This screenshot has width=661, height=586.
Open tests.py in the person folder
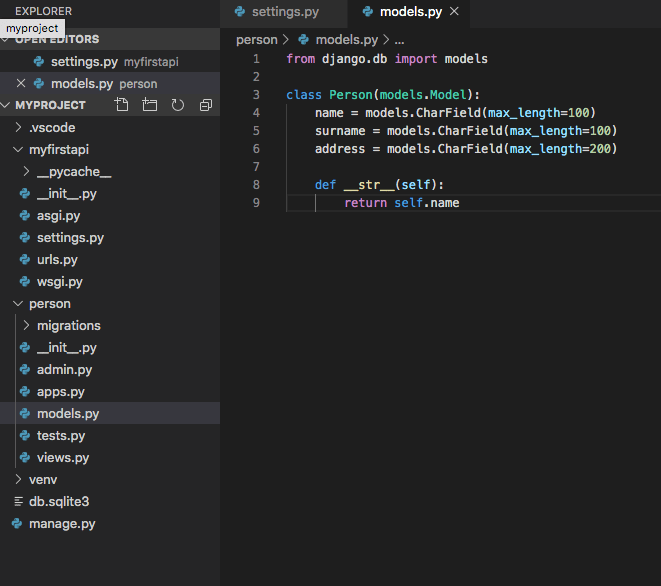tap(110, 435)
